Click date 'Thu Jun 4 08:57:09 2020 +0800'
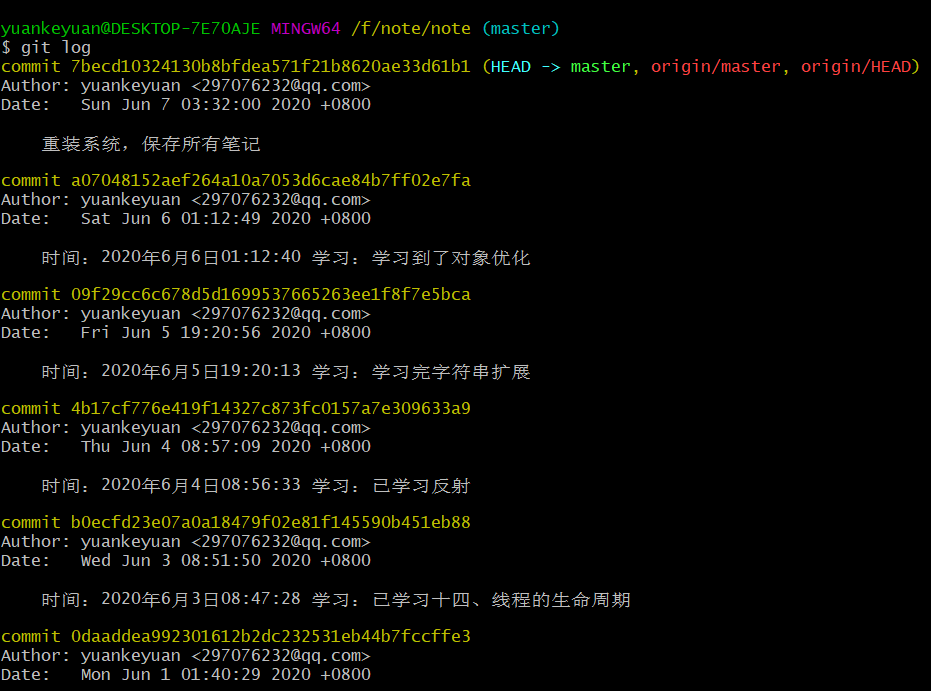 pos(226,446)
